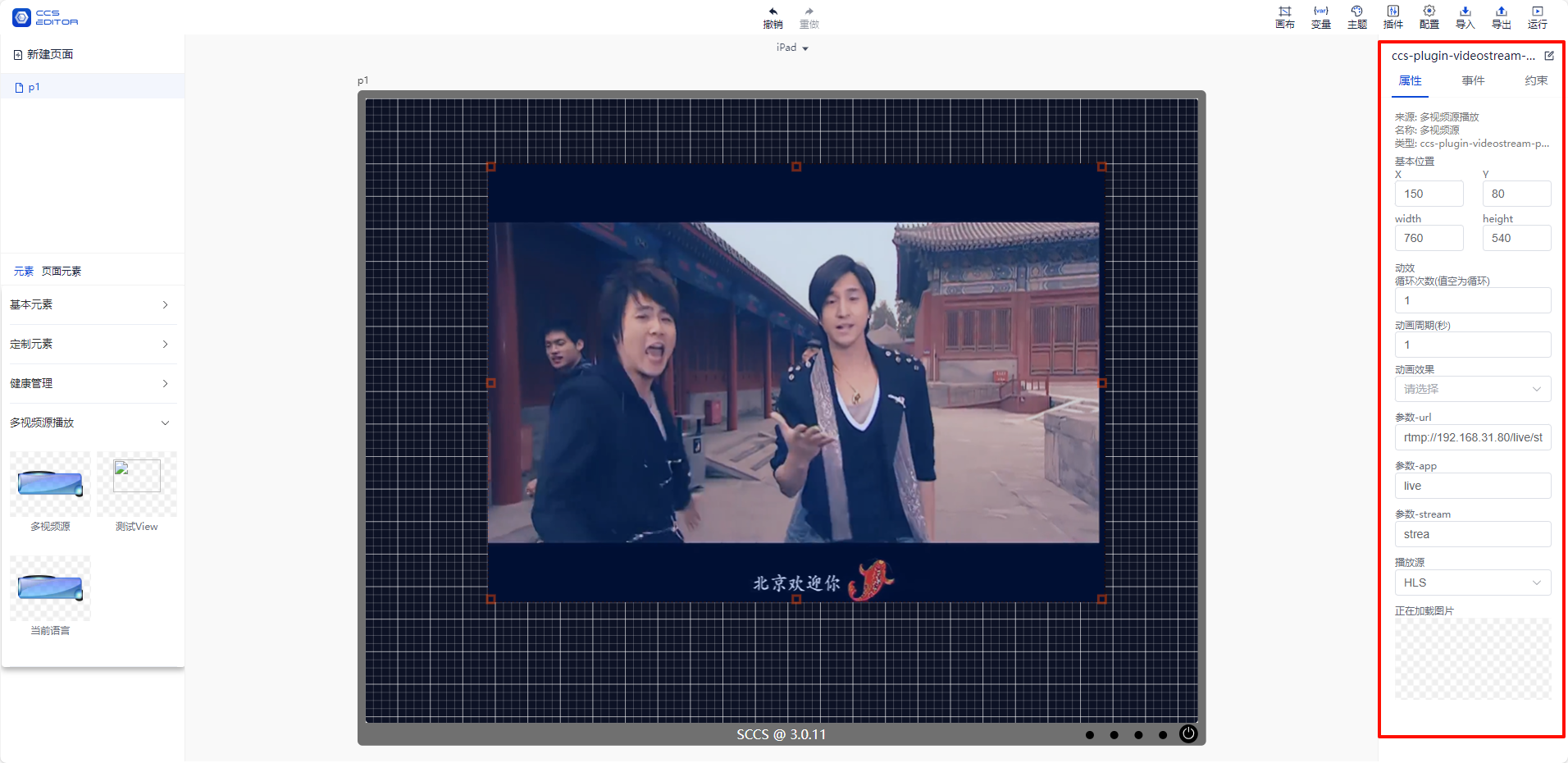
Task: Open the 画布 canvas settings
Action: click(x=1284, y=17)
